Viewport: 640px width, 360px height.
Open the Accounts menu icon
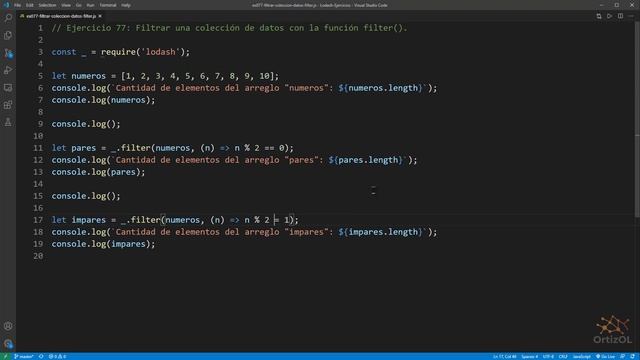(x=8, y=326)
